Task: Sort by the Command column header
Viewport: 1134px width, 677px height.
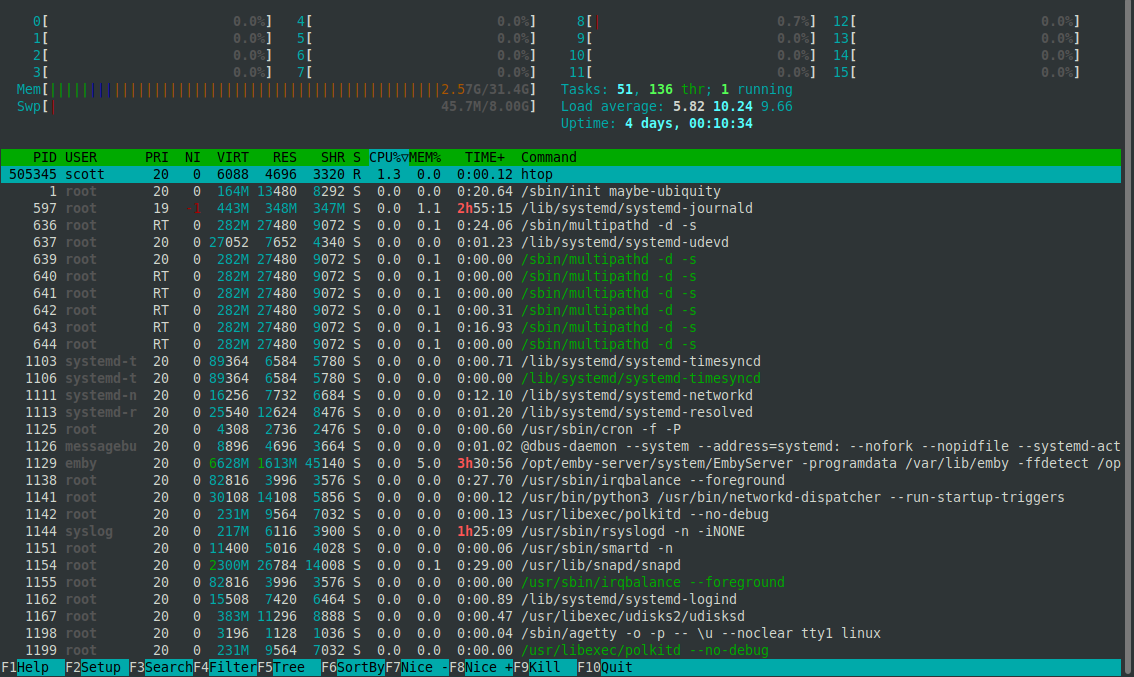Action: click(x=549, y=157)
